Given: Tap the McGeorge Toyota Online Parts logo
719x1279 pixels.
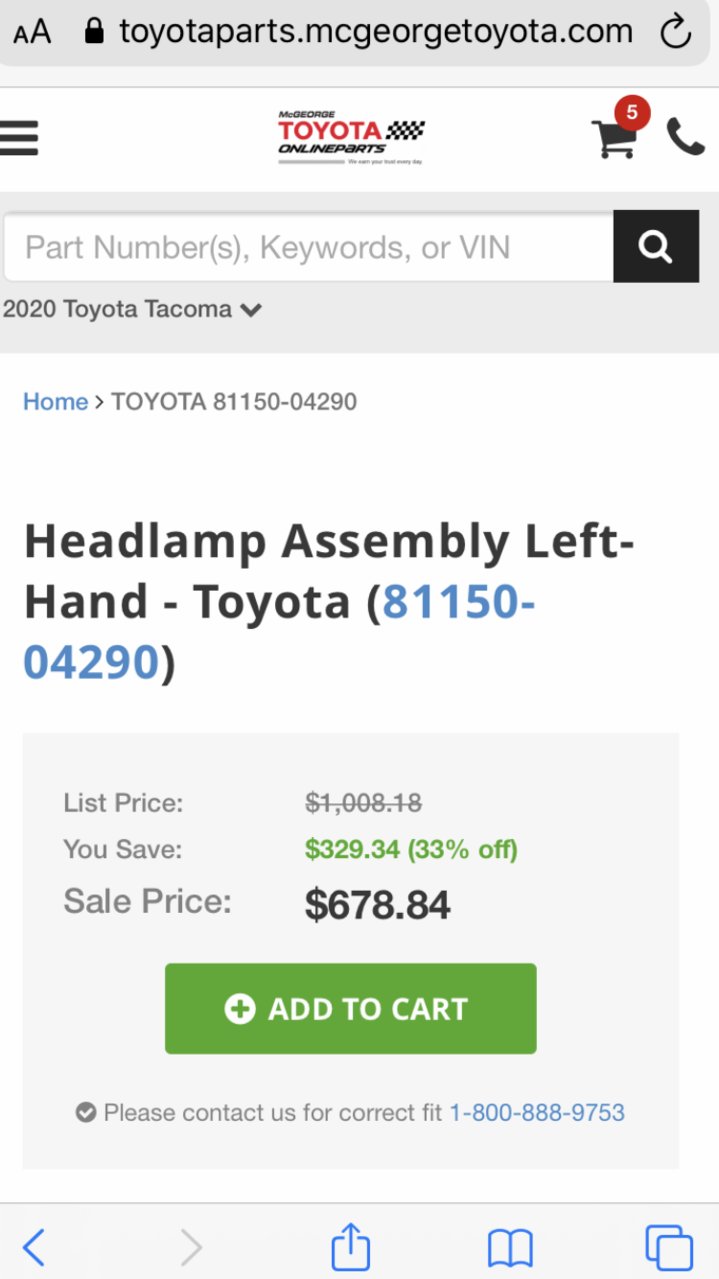Looking at the screenshot, I should [351, 138].
